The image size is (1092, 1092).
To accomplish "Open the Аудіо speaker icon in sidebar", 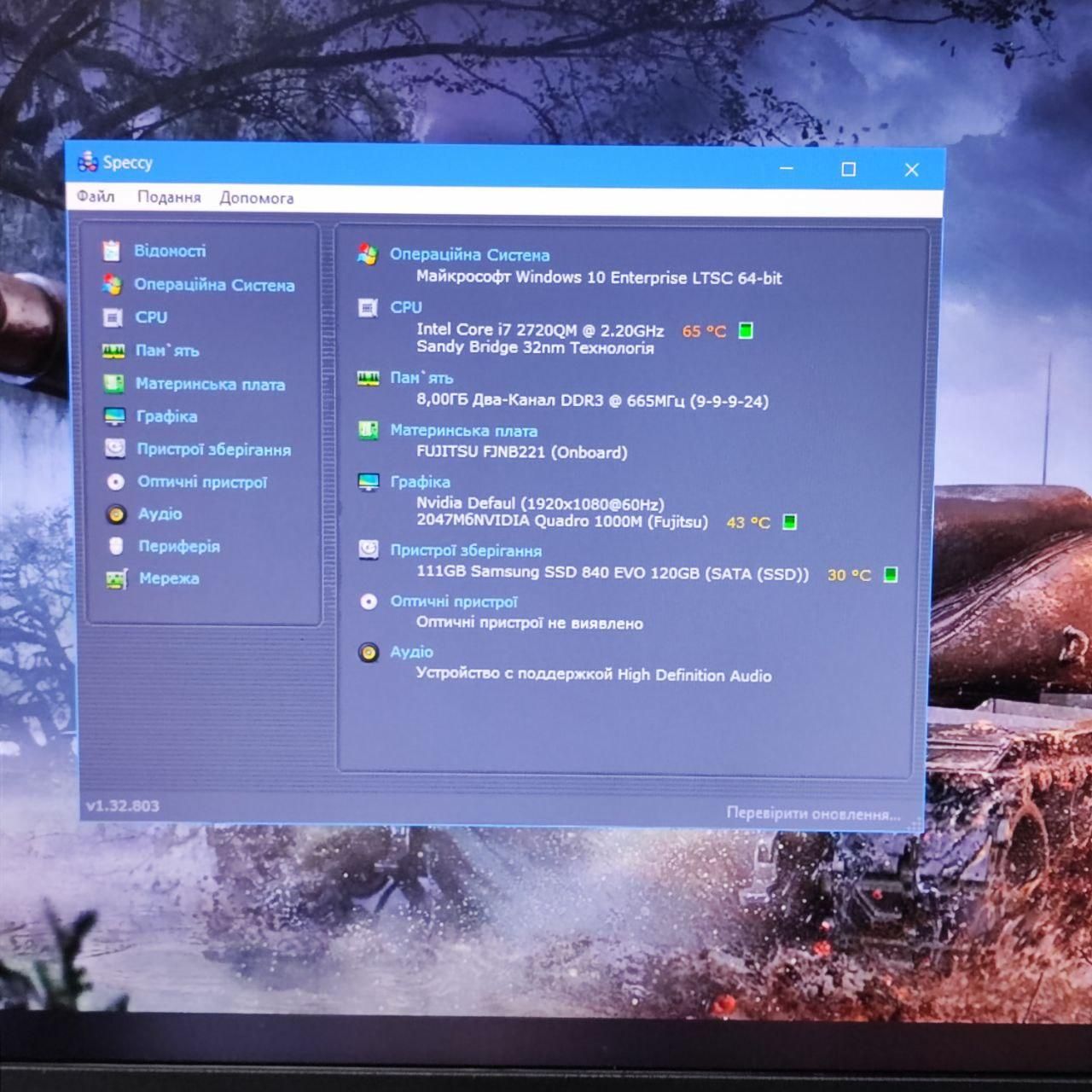I will click(x=116, y=514).
